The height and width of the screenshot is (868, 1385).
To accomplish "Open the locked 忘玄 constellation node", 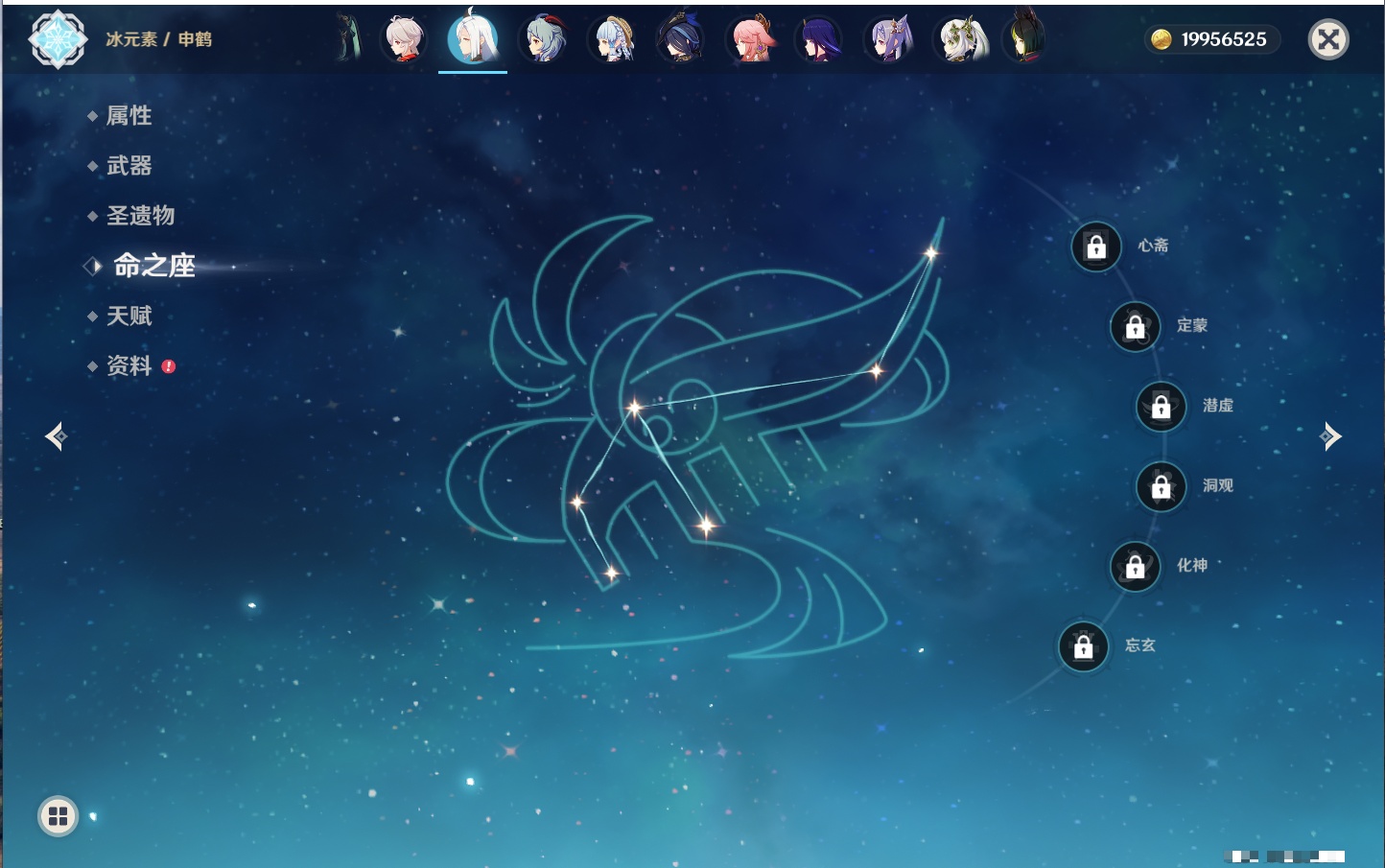I will (1084, 646).
